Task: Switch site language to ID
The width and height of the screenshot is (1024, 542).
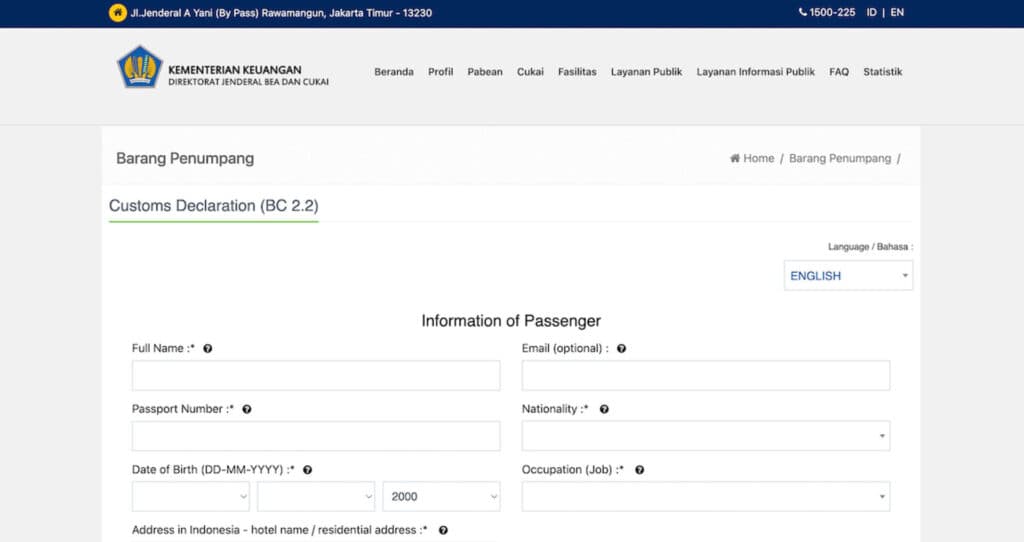Action: pos(871,12)
